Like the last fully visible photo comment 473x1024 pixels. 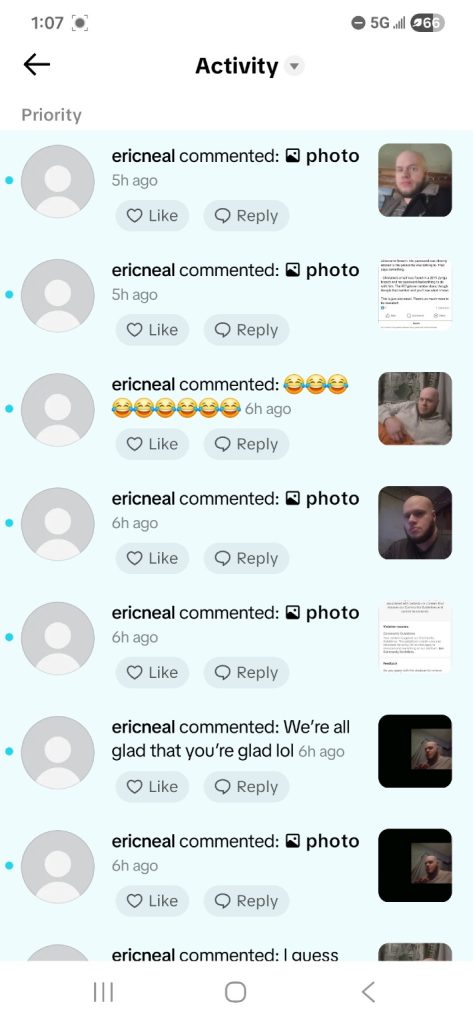[152, 901]
